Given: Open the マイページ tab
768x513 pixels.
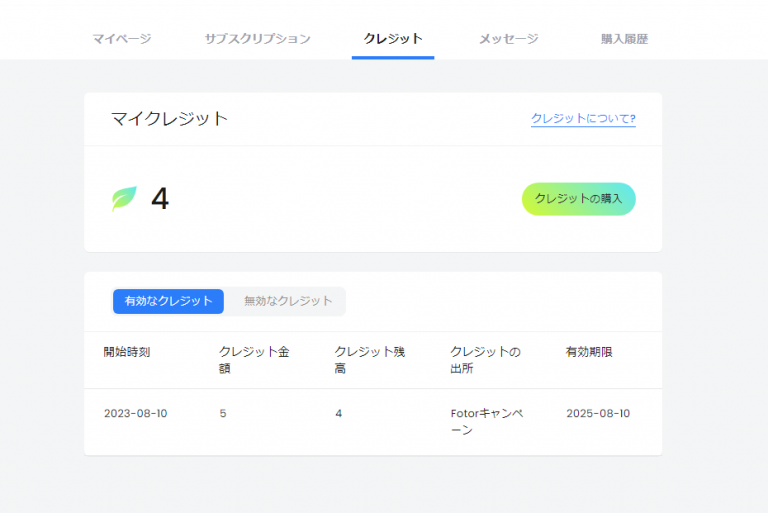Looking at the screenshot, I should 122,39.
